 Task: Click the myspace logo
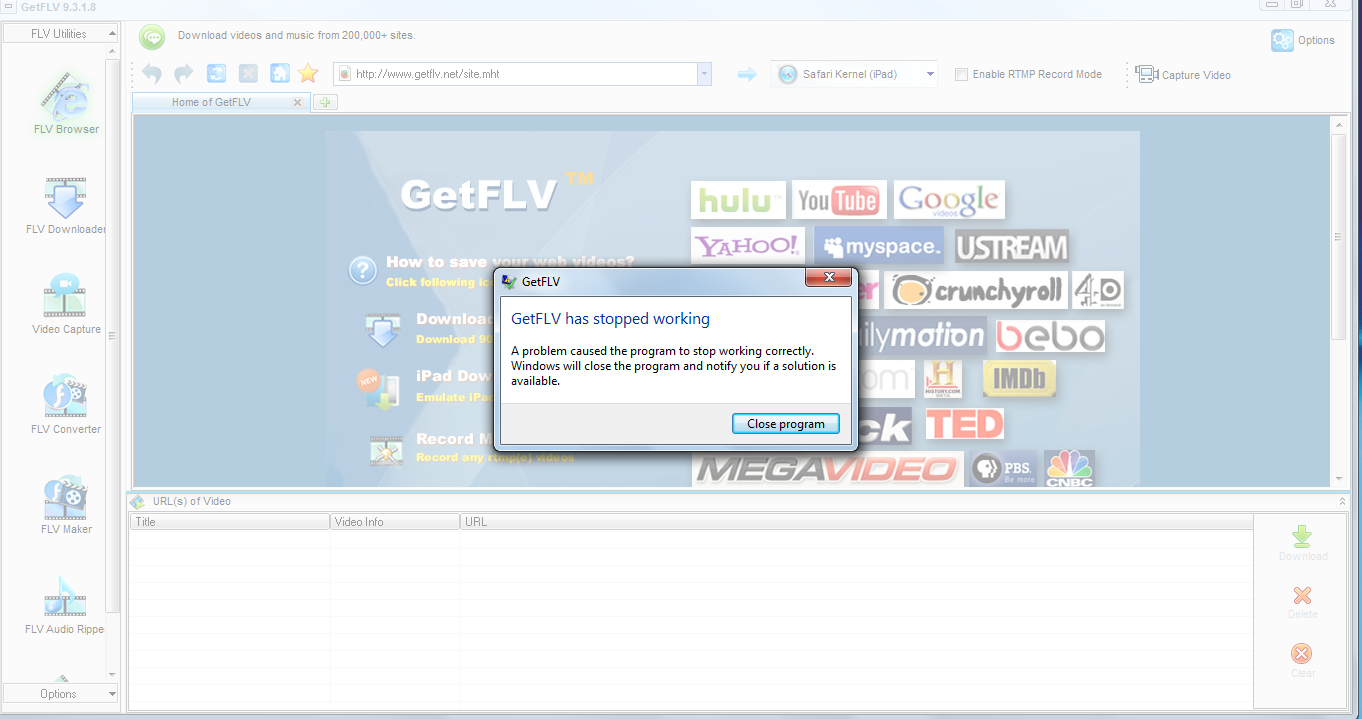pyautogui.click(x=879, y=246)
